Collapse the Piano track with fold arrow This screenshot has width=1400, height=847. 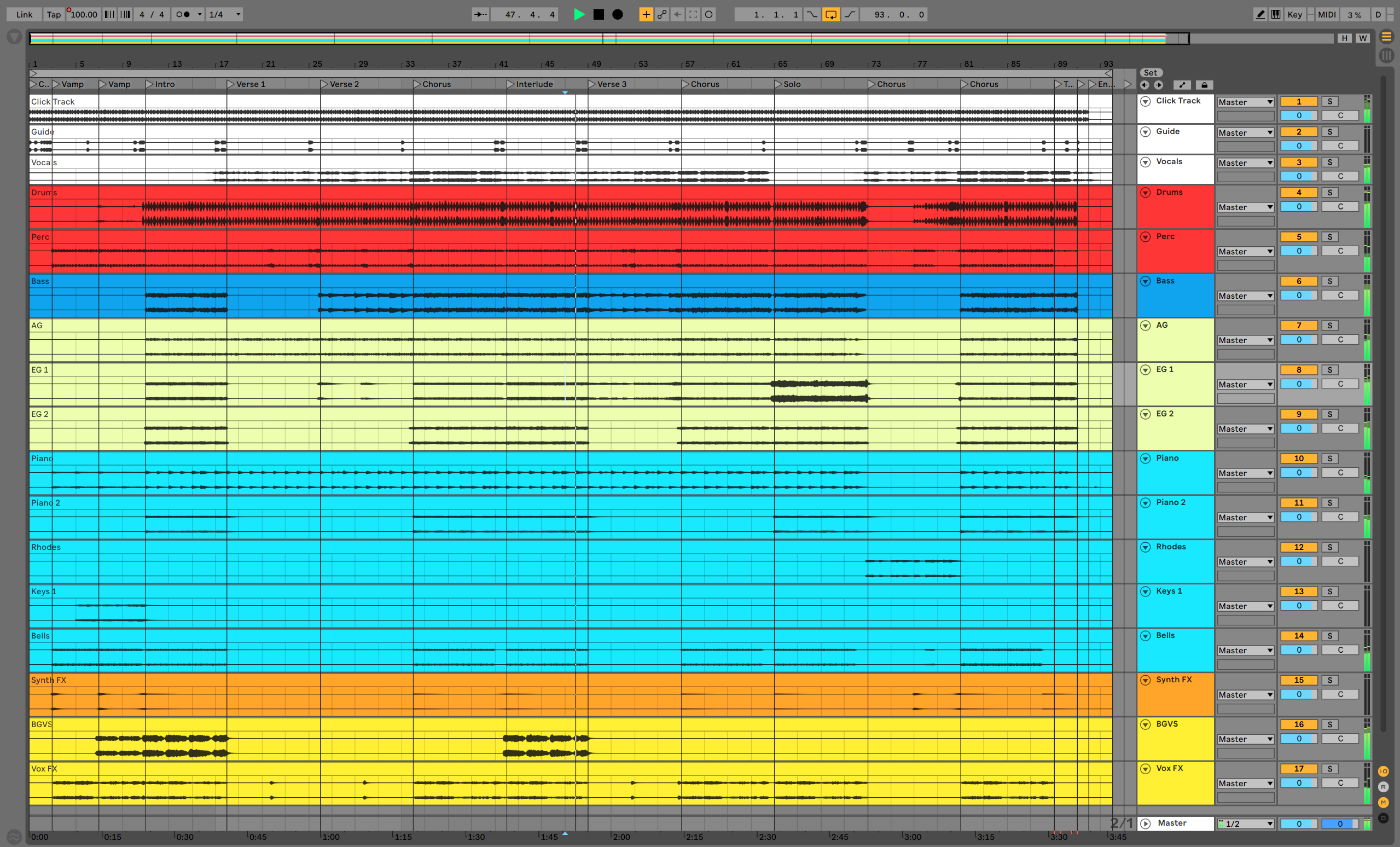pos(1146,459)
